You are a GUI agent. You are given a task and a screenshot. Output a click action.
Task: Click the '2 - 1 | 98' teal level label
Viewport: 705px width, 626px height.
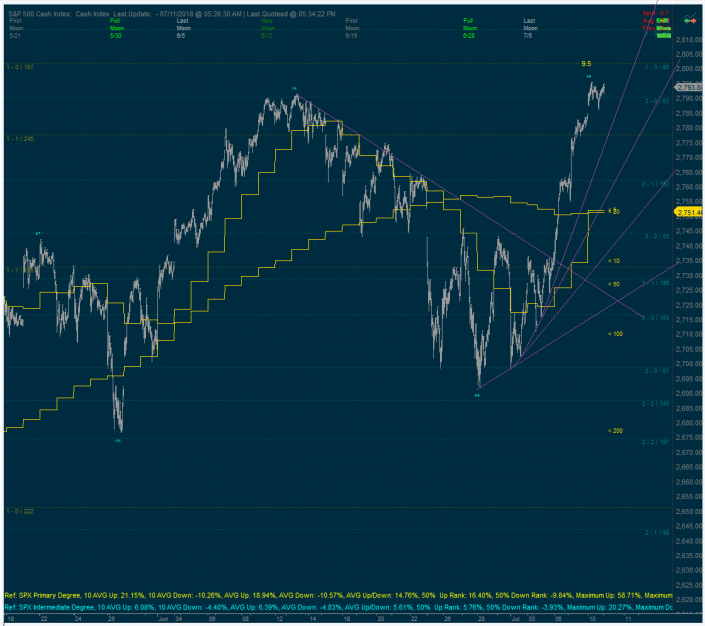657,533
